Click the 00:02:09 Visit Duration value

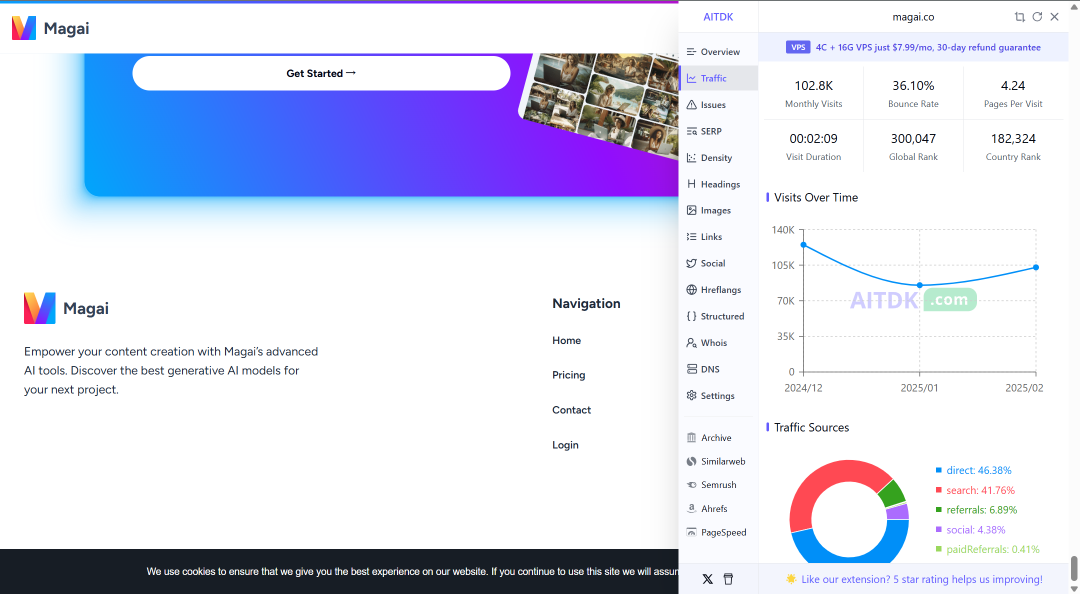tap(813, 139)
